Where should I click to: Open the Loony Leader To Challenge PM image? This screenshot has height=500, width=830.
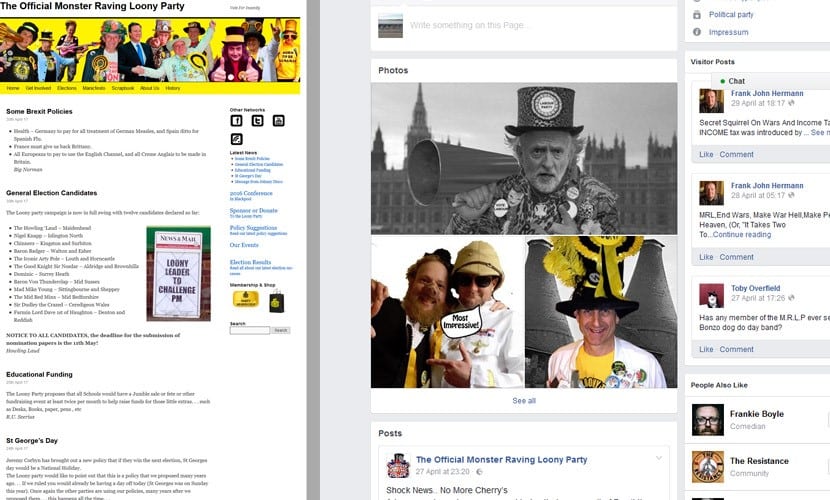point(178,274)
